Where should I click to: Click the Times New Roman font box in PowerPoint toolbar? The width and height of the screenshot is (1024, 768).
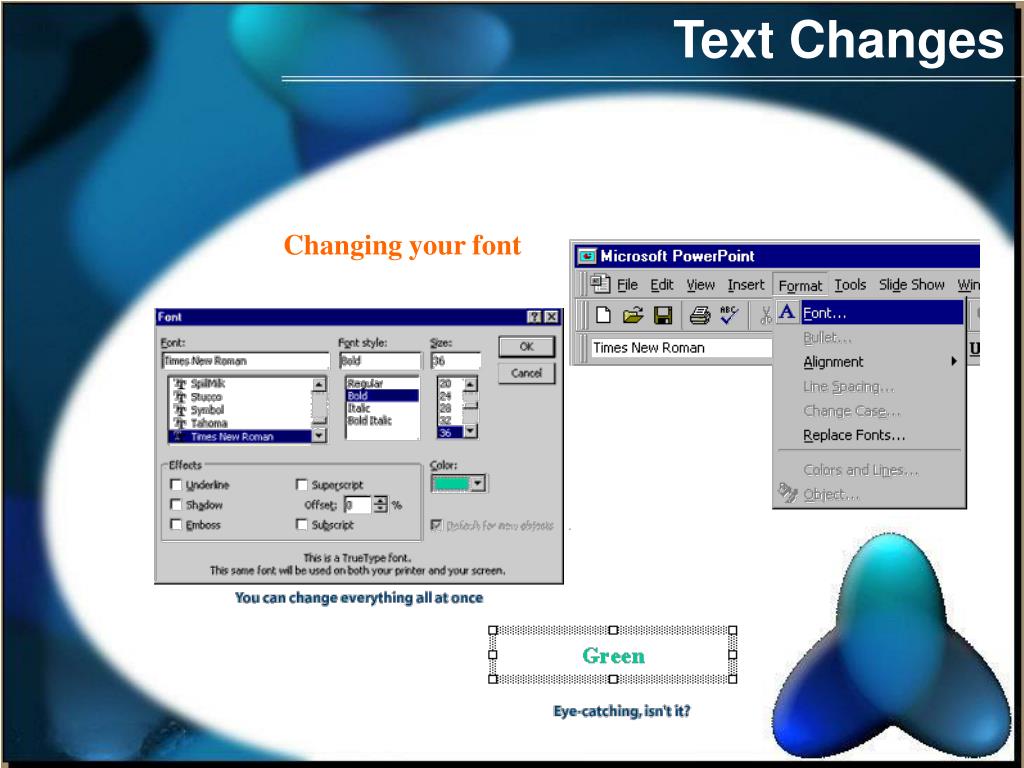[682, 348]
